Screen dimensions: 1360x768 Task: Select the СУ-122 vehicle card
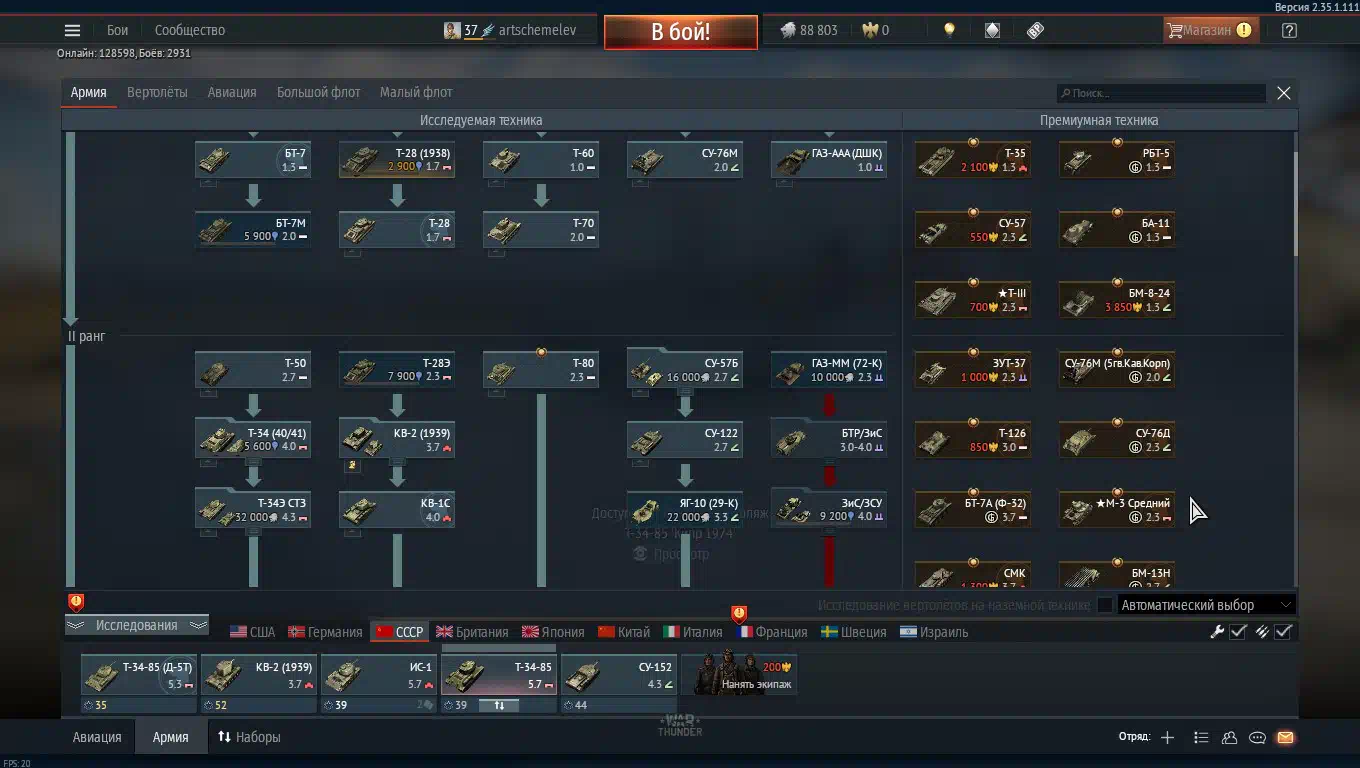(685, 439)
